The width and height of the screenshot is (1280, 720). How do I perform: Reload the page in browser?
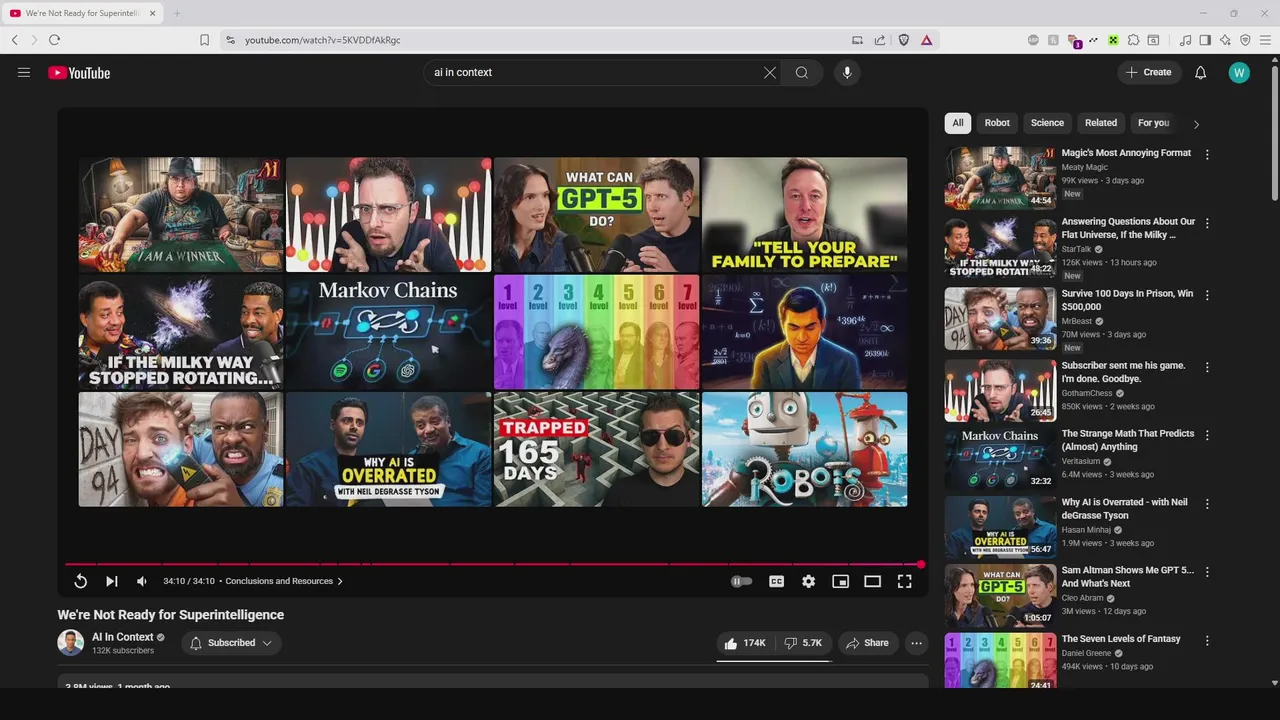tap(54, 40)
